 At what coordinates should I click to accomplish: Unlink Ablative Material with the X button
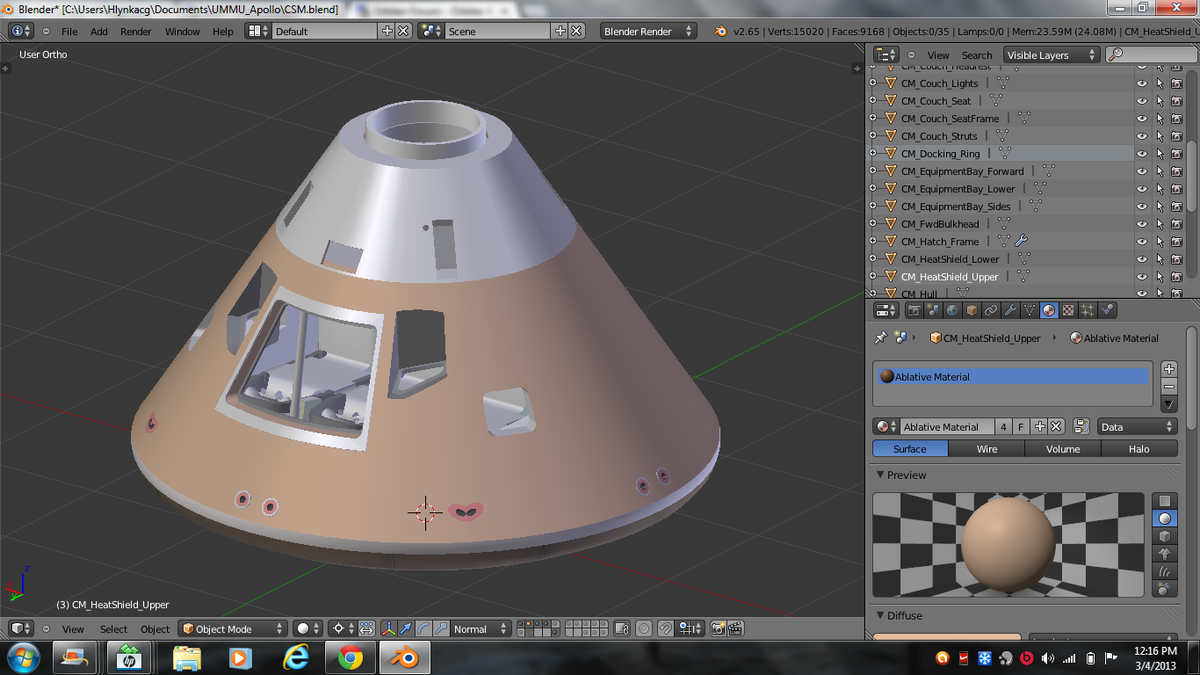pyautogui.click(x=1055, y=427)
